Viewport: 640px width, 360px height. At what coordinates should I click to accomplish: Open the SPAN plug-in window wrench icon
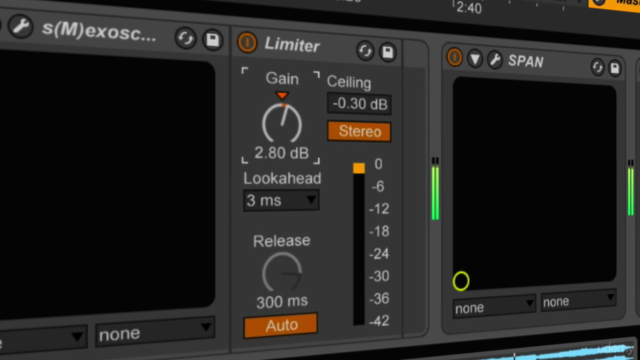click(x=495, y=60)
